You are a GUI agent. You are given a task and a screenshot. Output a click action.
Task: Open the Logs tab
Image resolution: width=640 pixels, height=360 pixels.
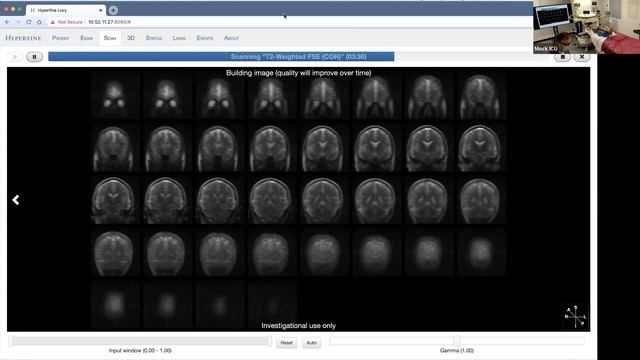tap(179, 38)
